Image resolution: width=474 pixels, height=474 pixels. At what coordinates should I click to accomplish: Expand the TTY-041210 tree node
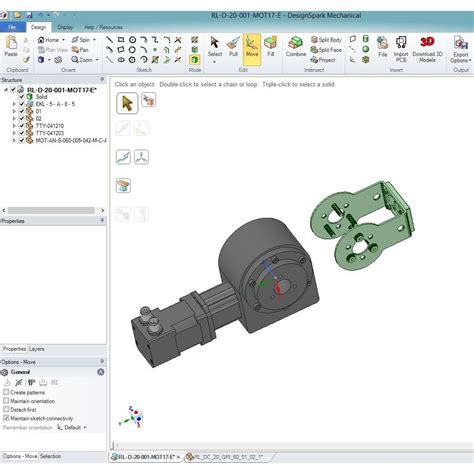coord(14,126)
